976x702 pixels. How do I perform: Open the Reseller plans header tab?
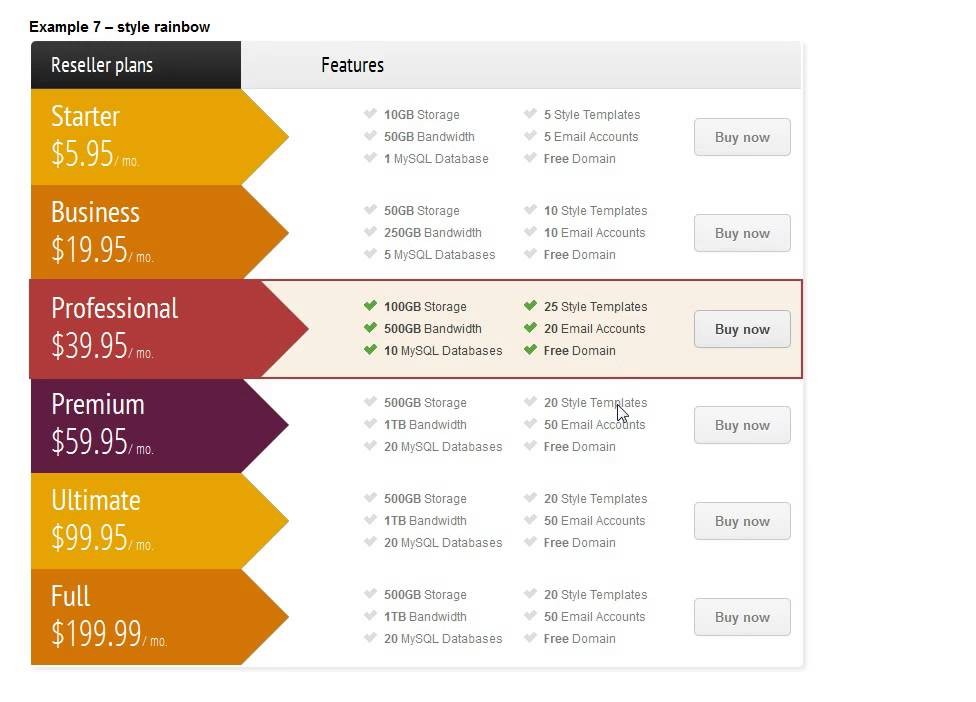[x=136, y=65]
